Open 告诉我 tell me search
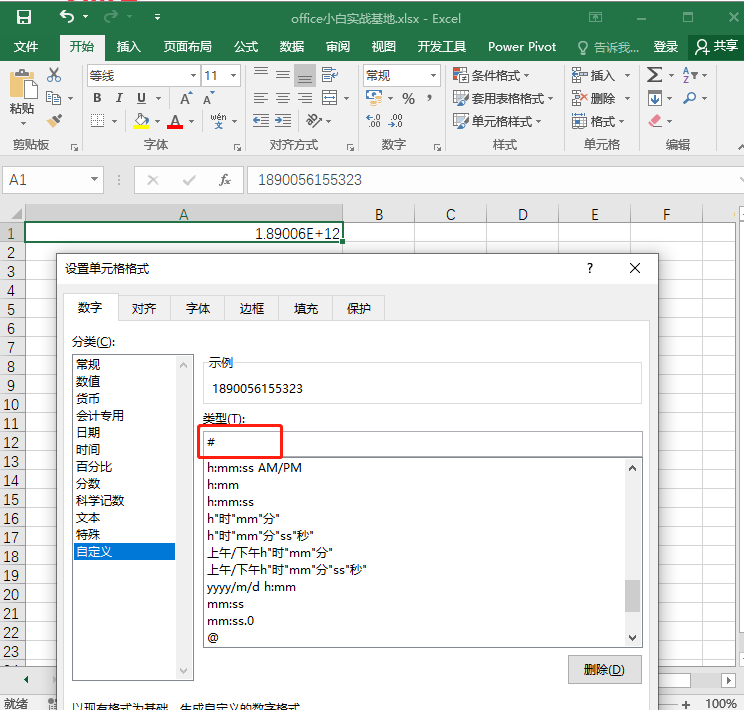This screenshot has height=710, width=744. [x=608, y=47]
